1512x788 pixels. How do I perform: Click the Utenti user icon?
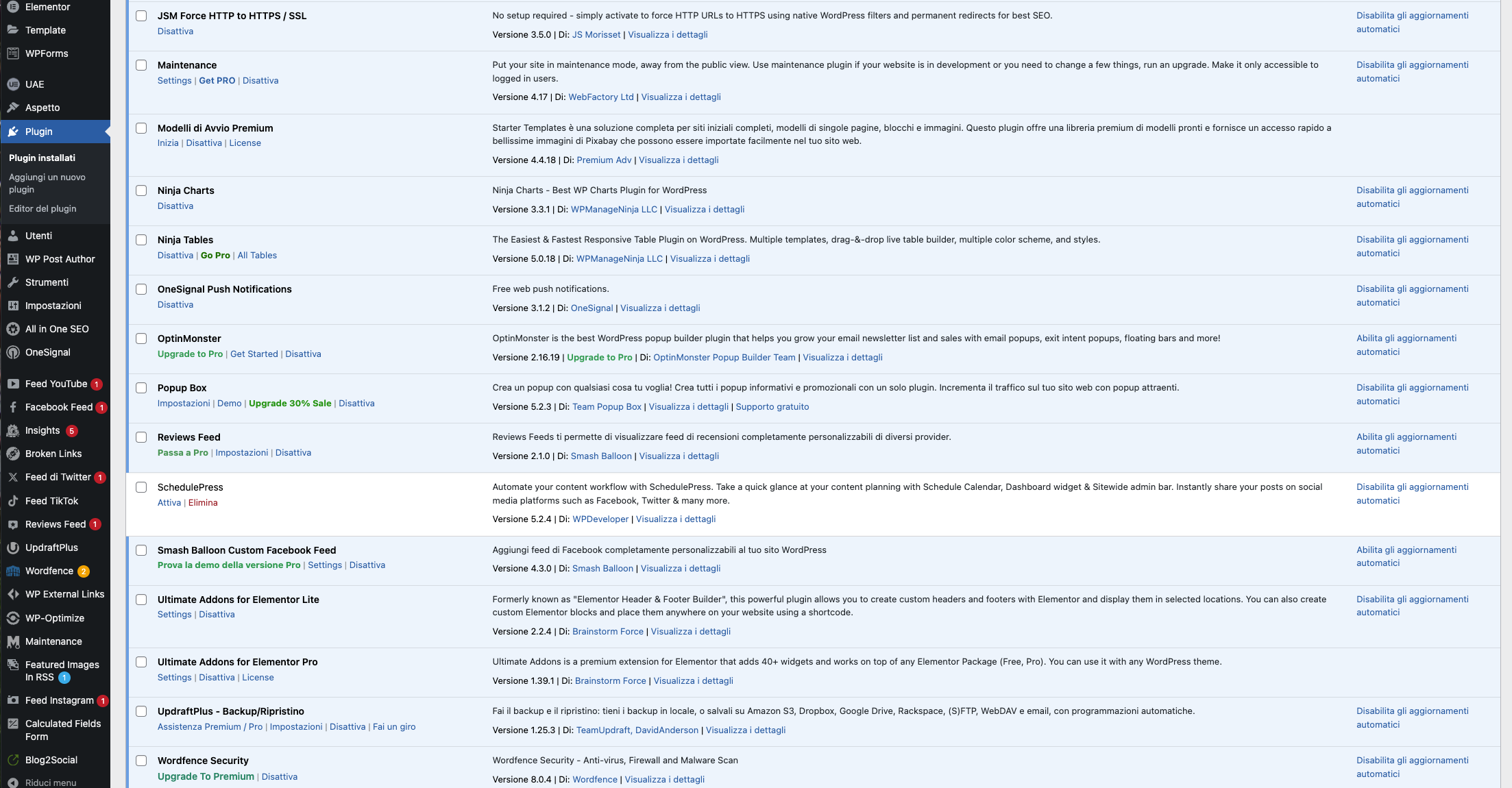pyautogui.click(x=13, y=236)
